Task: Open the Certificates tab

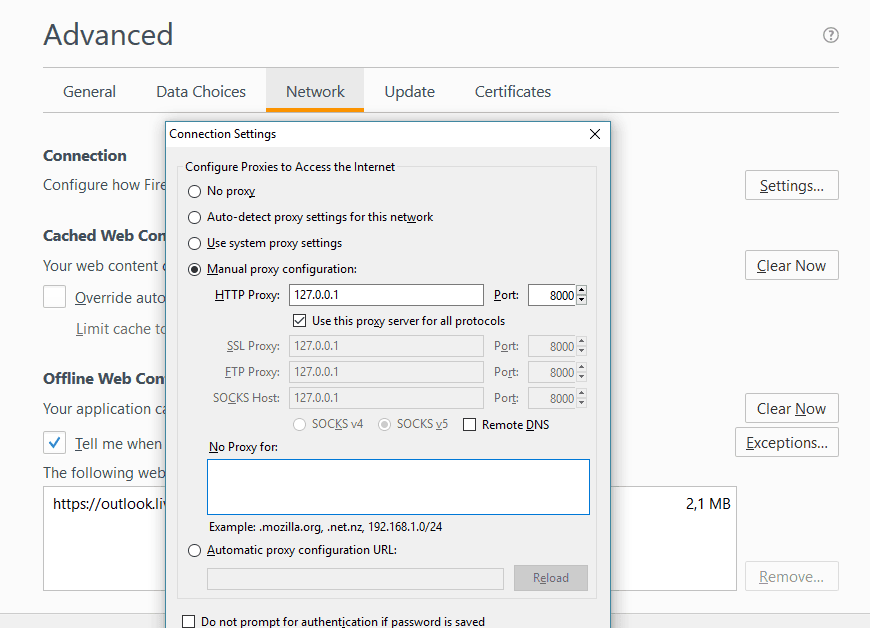Action: pyautogui.click(x=513, y=91)
